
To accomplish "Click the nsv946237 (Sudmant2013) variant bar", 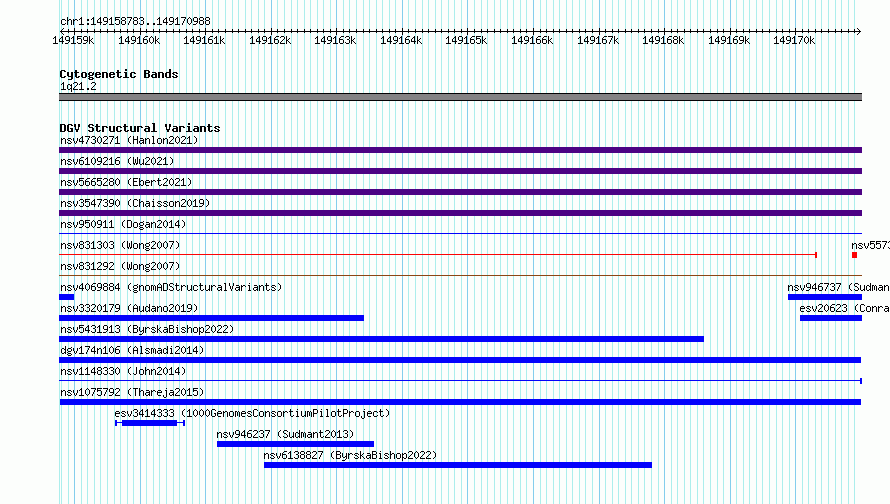I will (x=295, y=444).
